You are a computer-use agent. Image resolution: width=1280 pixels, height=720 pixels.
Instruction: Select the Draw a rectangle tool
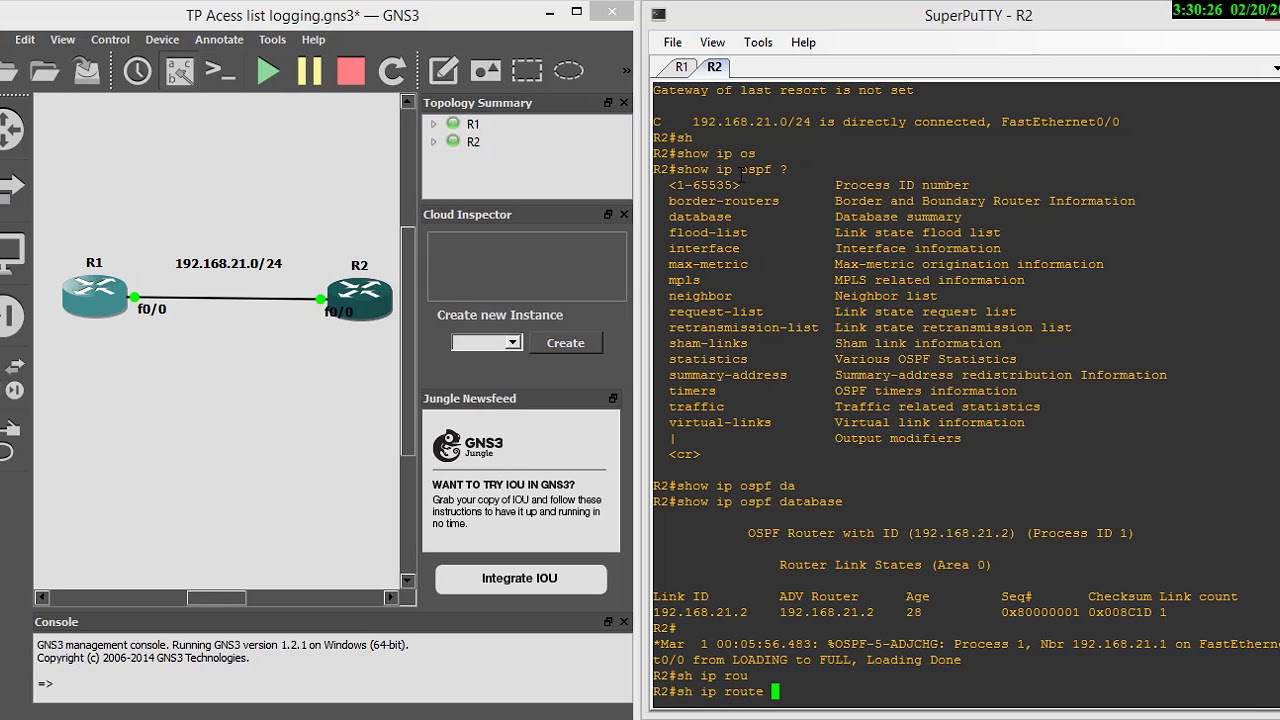[527, 71]
